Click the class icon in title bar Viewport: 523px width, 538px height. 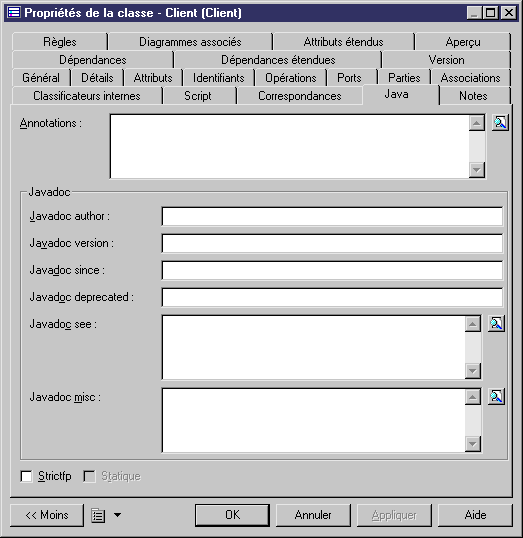pyautogui.click(x=14, y=13)
